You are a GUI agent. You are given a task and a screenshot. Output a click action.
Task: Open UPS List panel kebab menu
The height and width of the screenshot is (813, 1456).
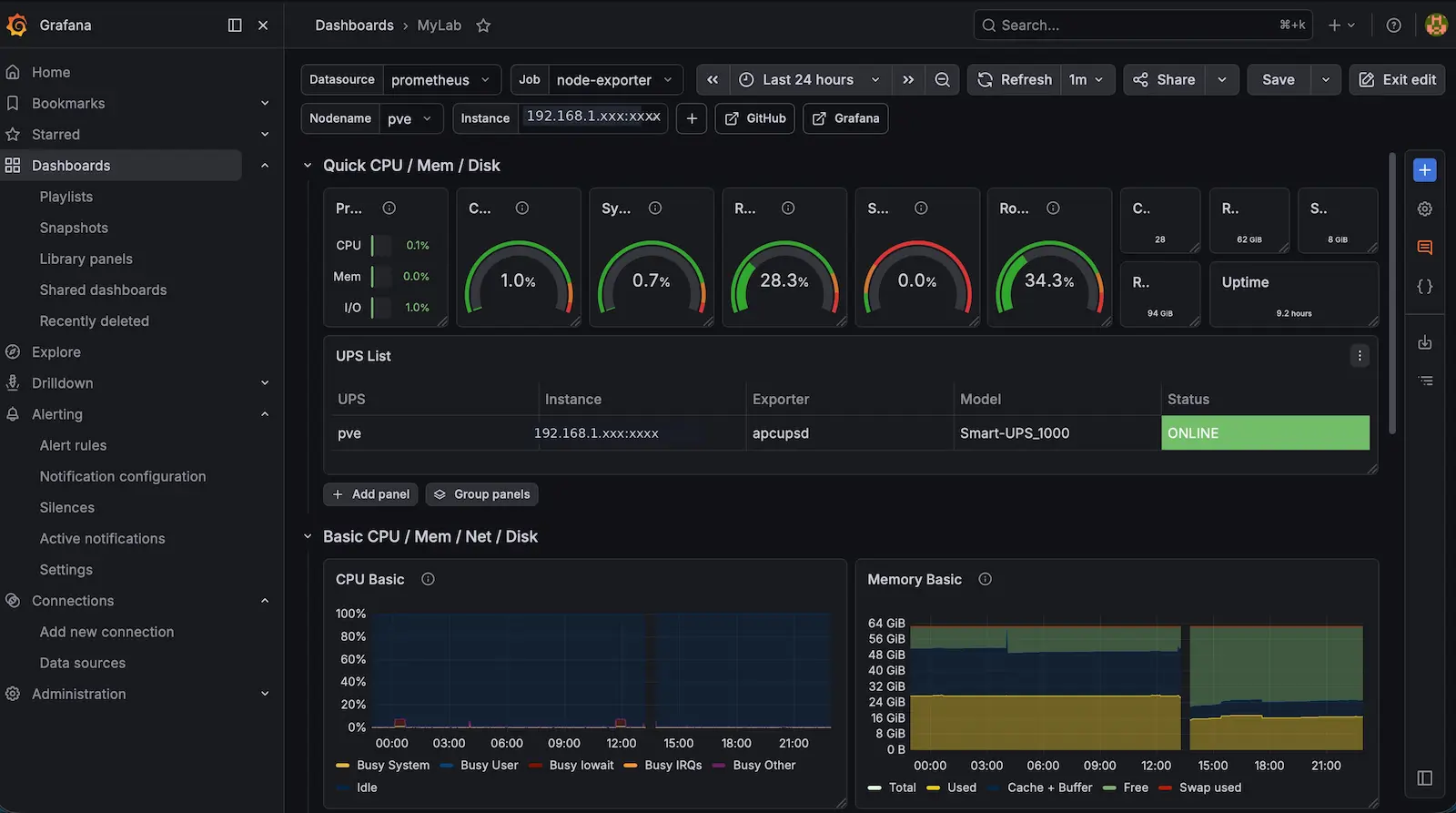pyautogui.click(x=1360, y=356)
